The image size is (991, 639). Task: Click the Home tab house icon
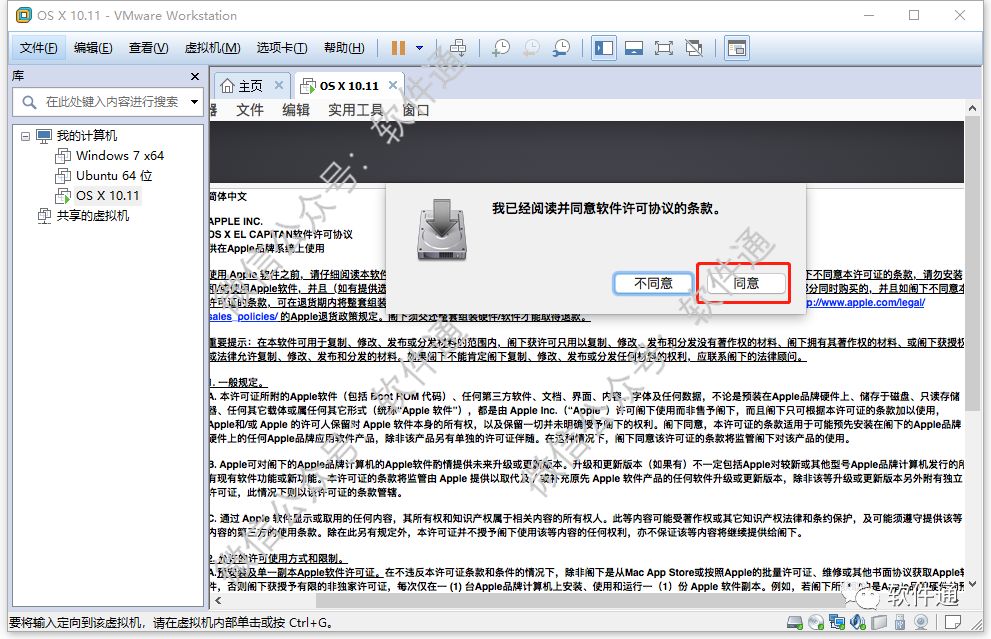[228, 86]
